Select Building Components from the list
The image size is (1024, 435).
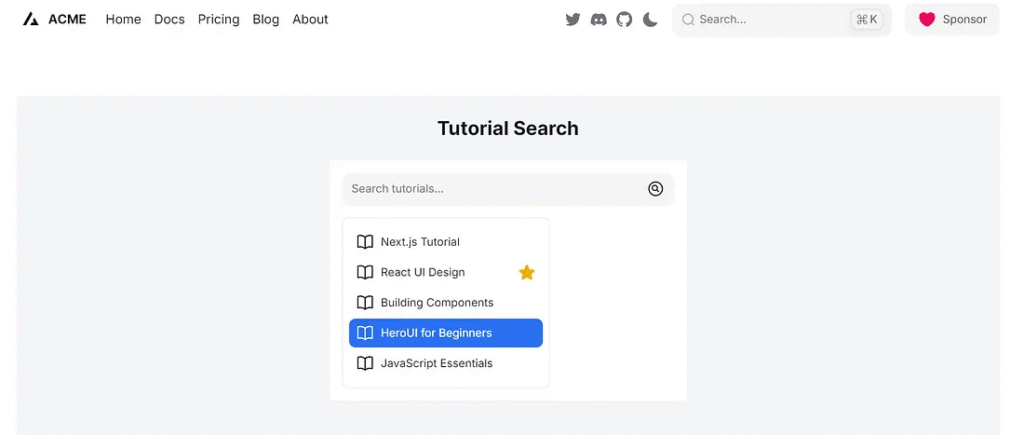pyautogui.click(x=437, y=303)
